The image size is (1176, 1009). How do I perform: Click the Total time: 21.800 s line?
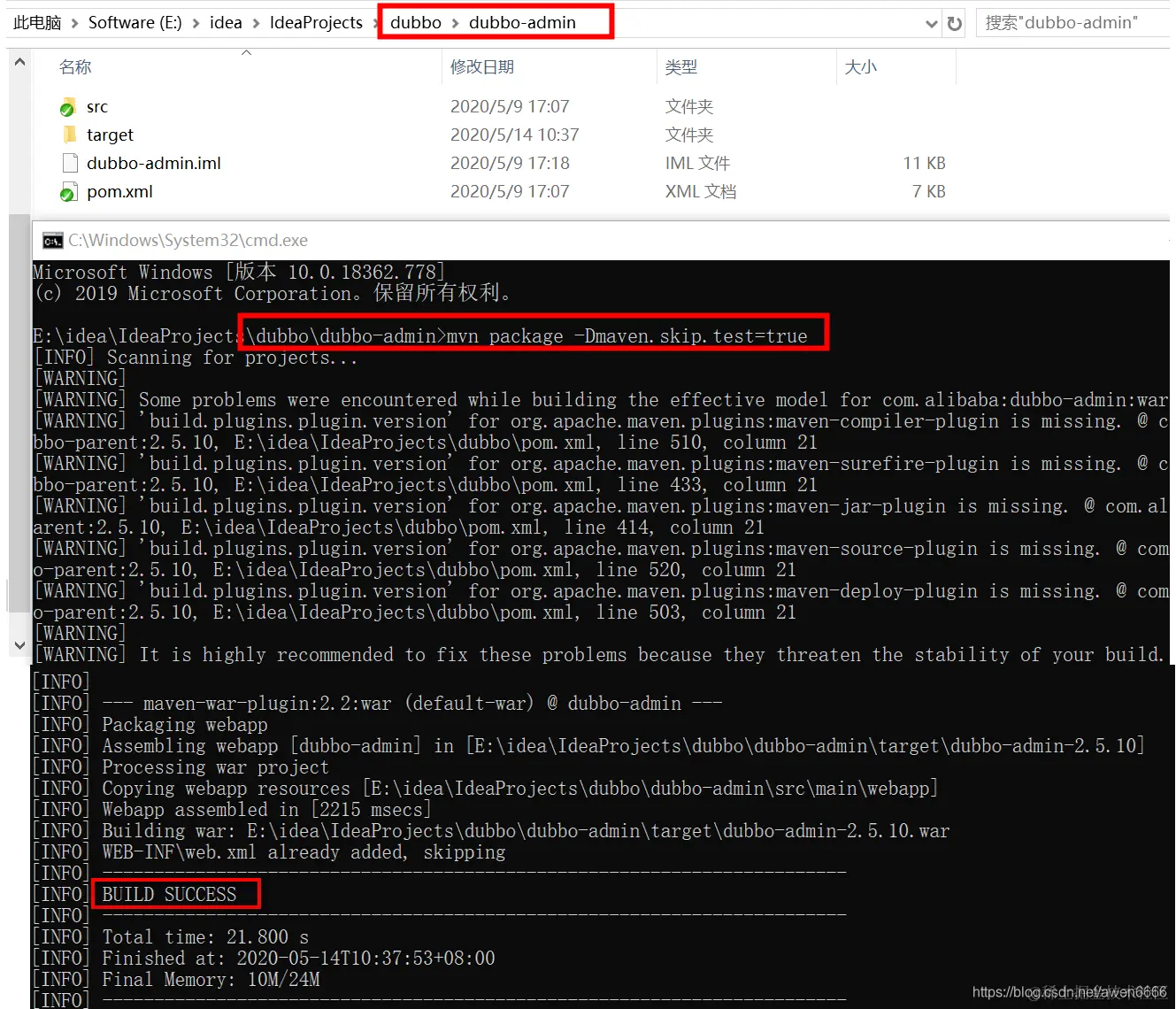pyautogui.click(x=205, y=937)
